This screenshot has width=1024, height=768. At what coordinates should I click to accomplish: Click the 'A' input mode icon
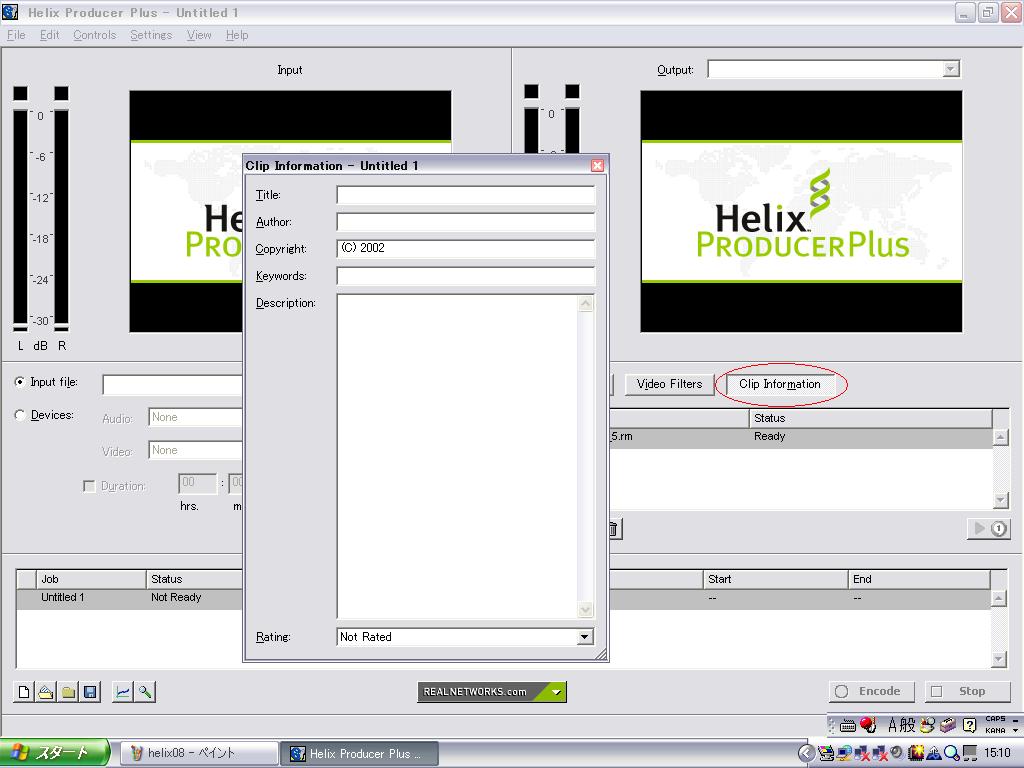click(892, 724)
